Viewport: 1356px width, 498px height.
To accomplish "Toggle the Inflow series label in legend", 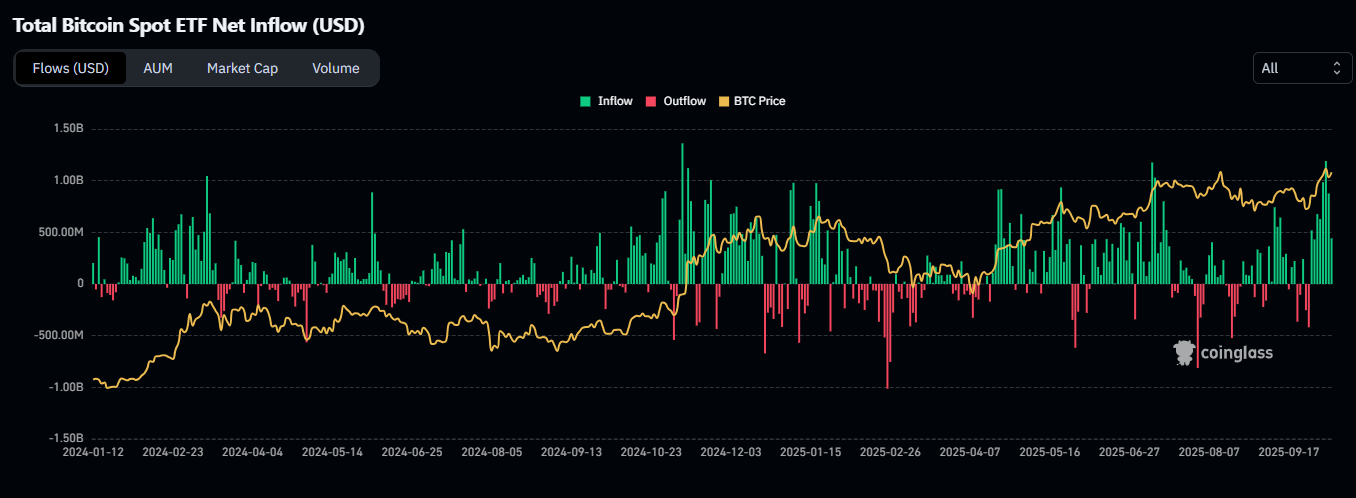I will (x=615, y=101).
